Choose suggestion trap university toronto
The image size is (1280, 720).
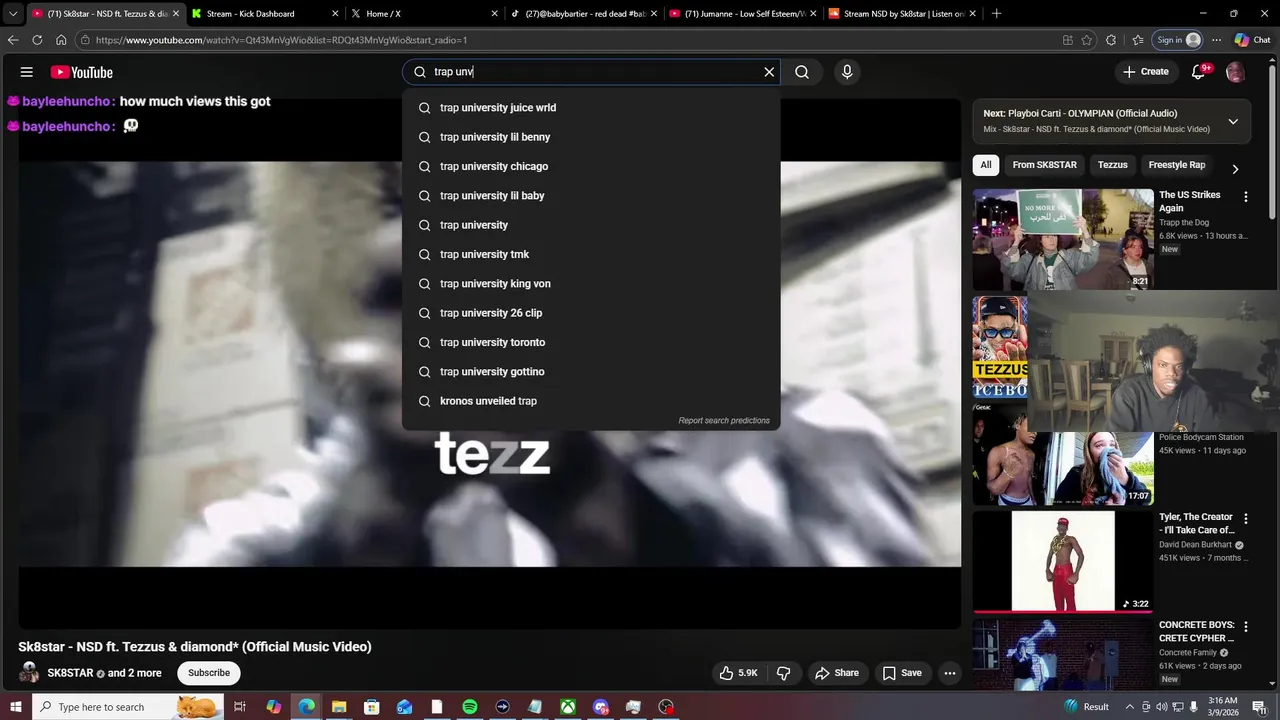[x=591, y=342]
